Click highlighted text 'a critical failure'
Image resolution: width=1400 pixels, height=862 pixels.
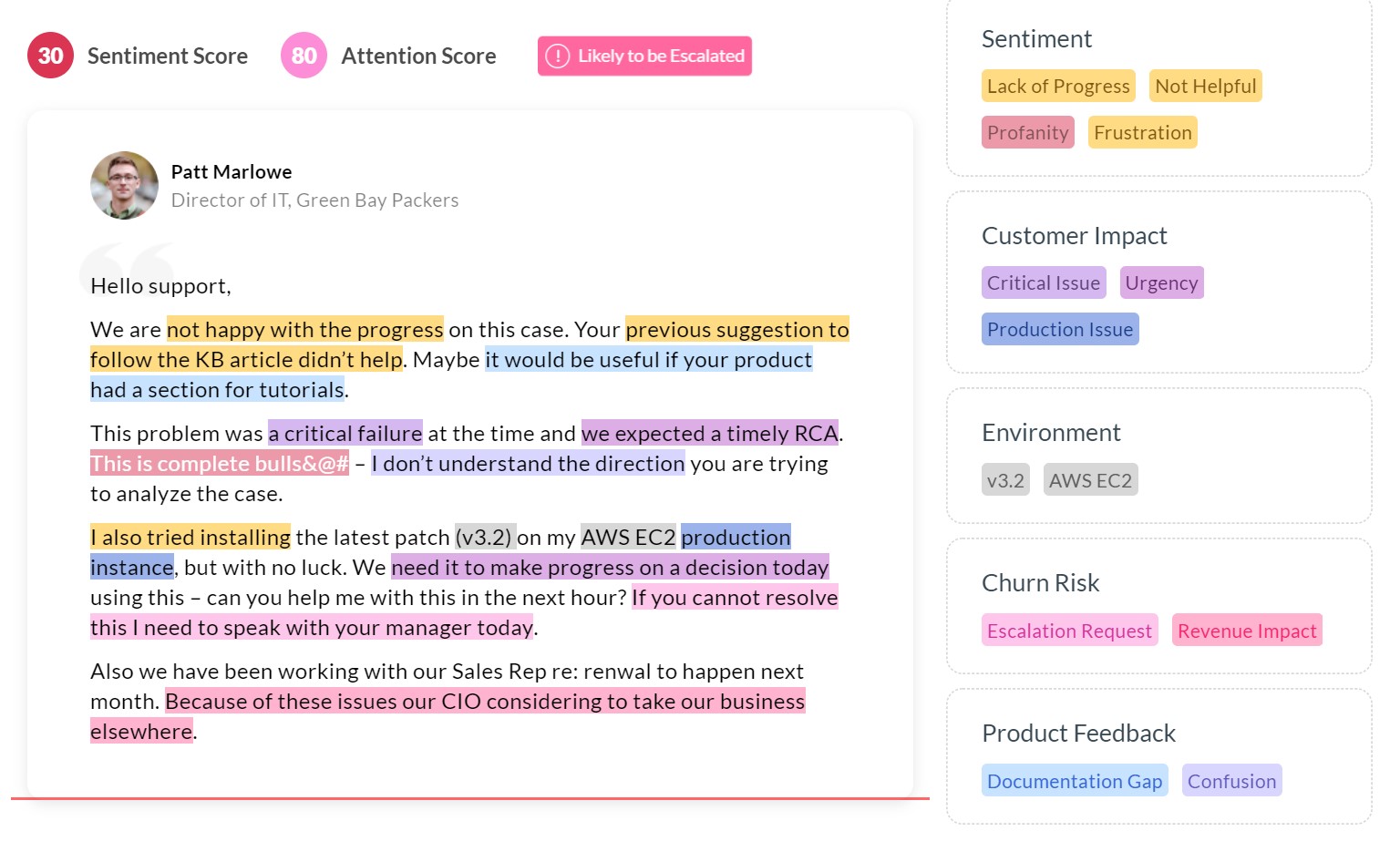pyautogui.click(x=345, y=434)
